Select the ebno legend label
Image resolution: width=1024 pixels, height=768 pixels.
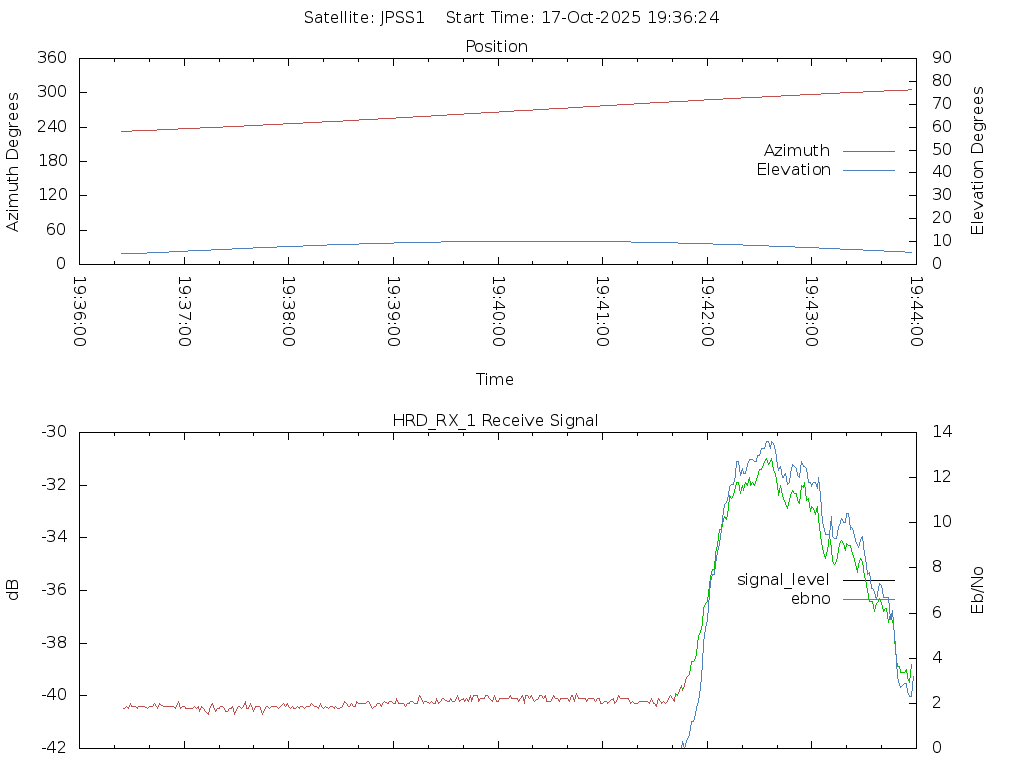pyautogui.click(x=810, y=599)
